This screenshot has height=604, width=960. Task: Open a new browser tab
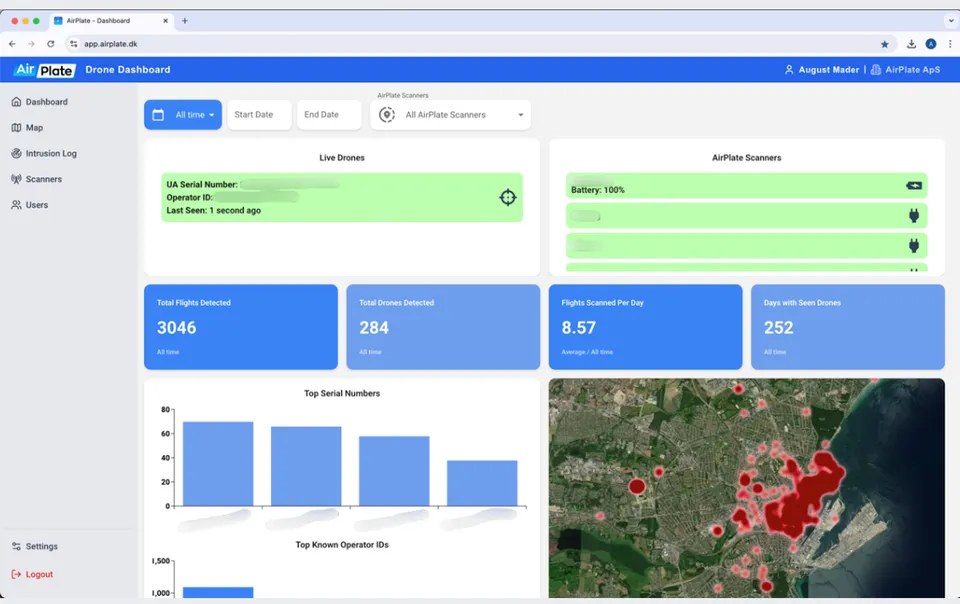[184, 21]
